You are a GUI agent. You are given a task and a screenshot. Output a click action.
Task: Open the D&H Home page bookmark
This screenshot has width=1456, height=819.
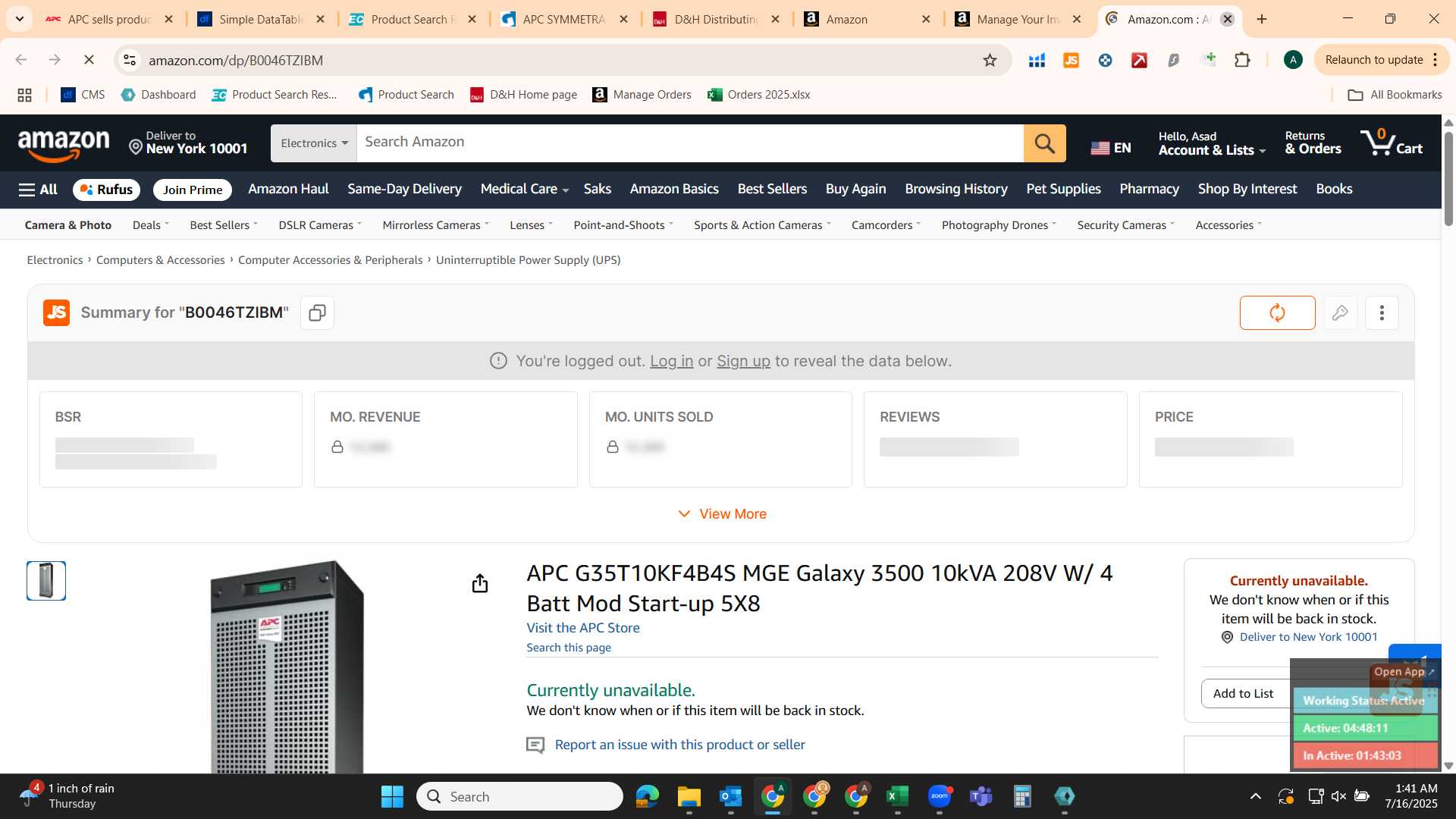coord(523,95)
